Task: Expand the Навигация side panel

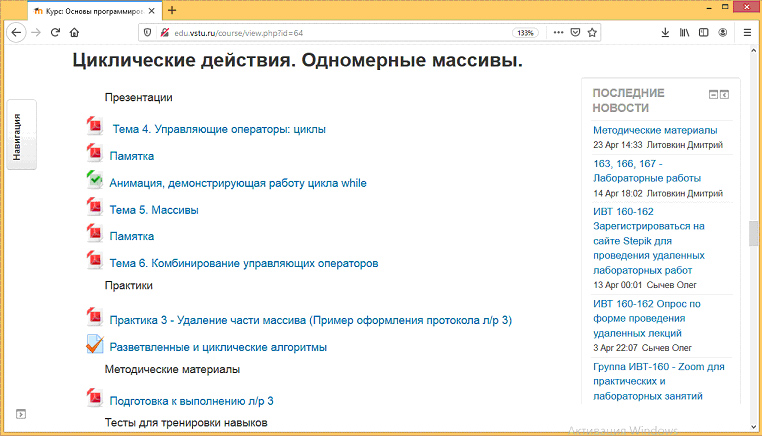Action: 19,135
